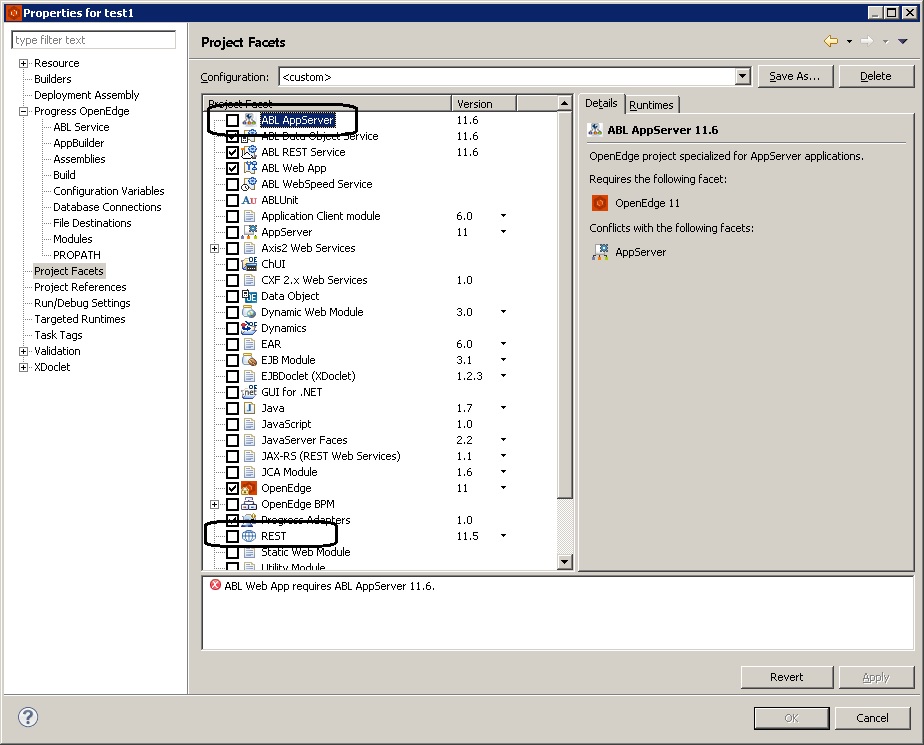924x745 pixels.
Task: Click the ABL WebSpeed Service facet icon
Action: [x=249, y=183]
